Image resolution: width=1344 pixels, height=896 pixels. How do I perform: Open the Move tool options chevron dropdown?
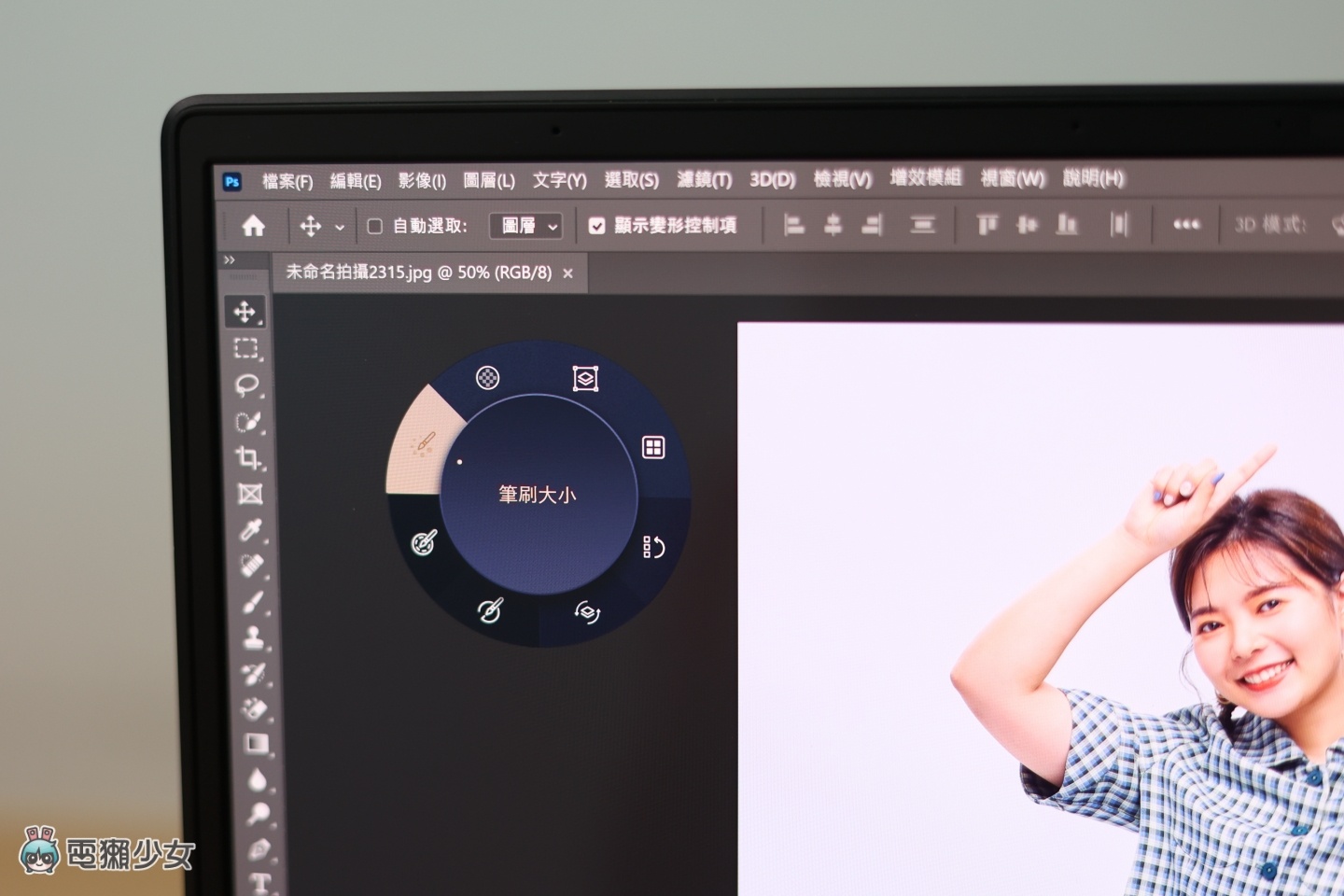339,226
